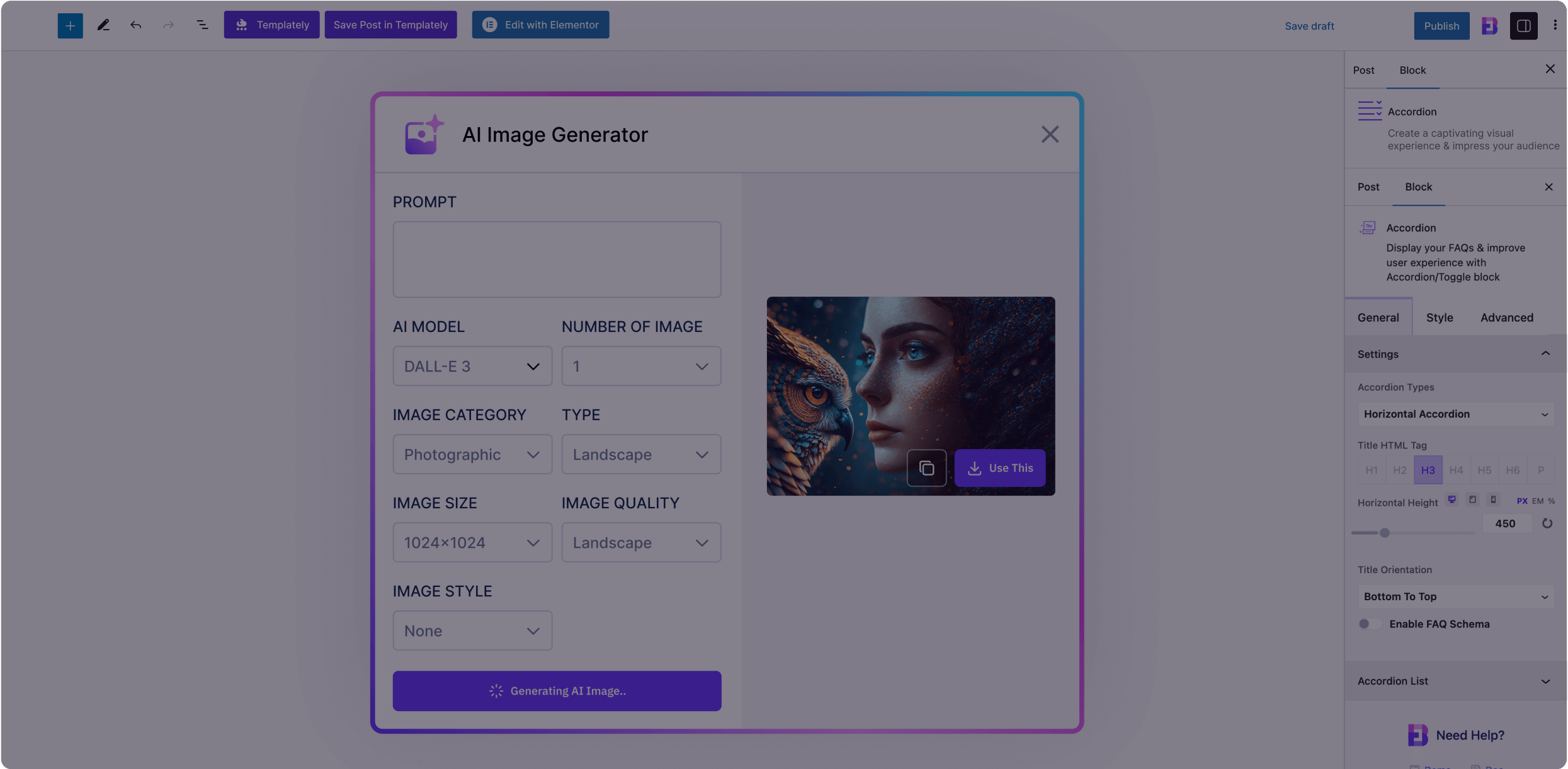Screen dimensions: 1568x769
Task: Copy the generated image with copy icon
Action: 926,468
